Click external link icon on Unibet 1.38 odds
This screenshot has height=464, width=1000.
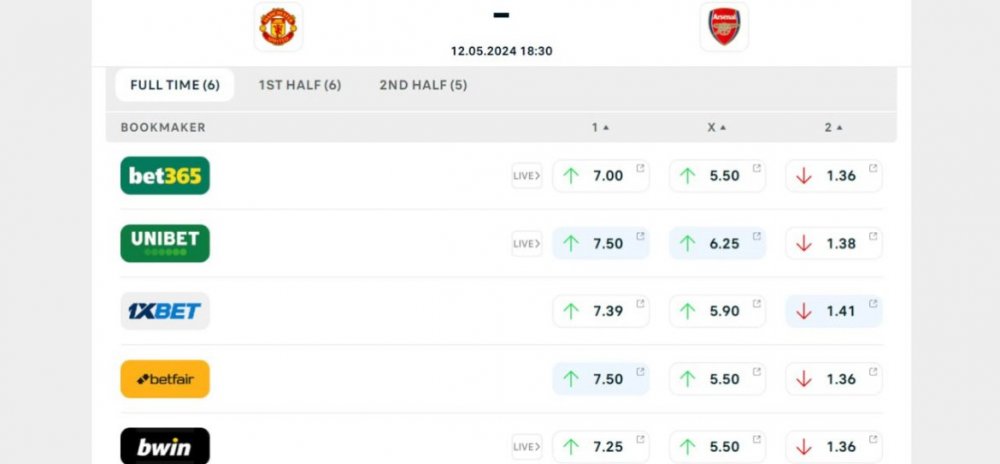pyautogui.click(x=873, y=236)
